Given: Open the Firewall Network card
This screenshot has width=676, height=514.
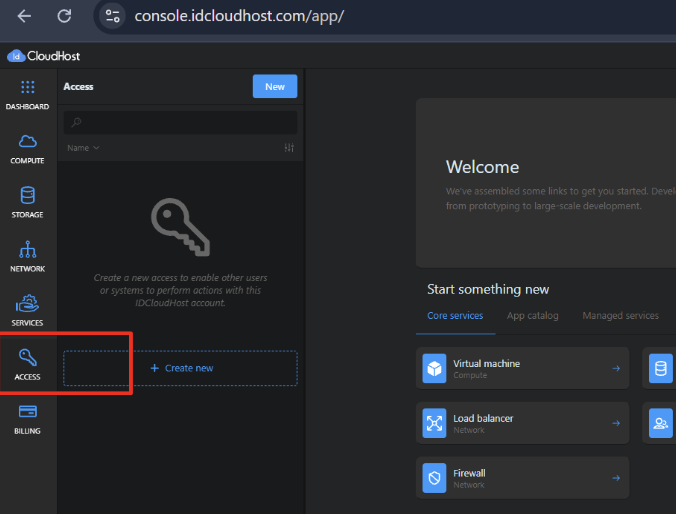Looking at the screenshot, I should coord(522,478).
